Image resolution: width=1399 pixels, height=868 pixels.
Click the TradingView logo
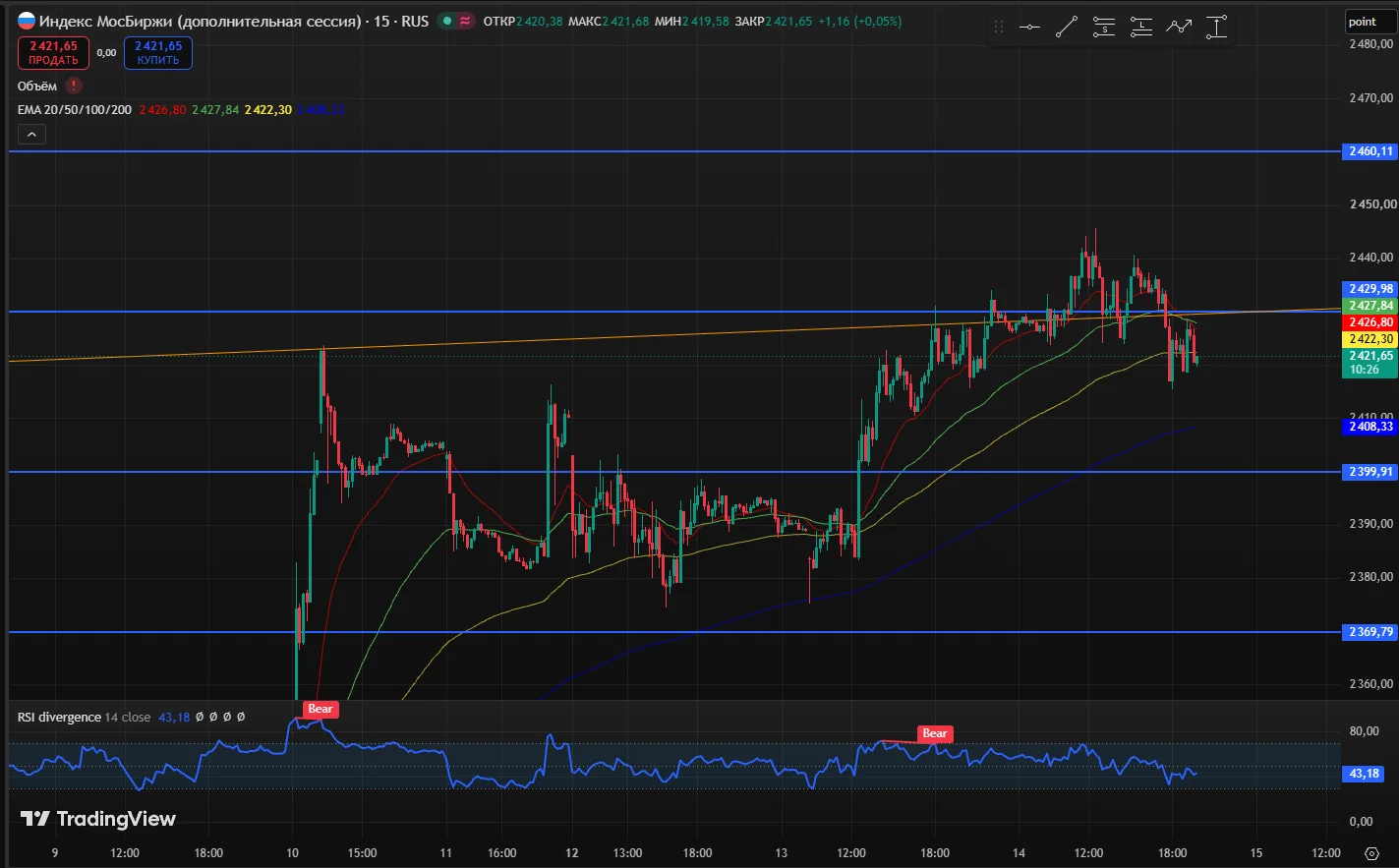(x=98, y=819)
